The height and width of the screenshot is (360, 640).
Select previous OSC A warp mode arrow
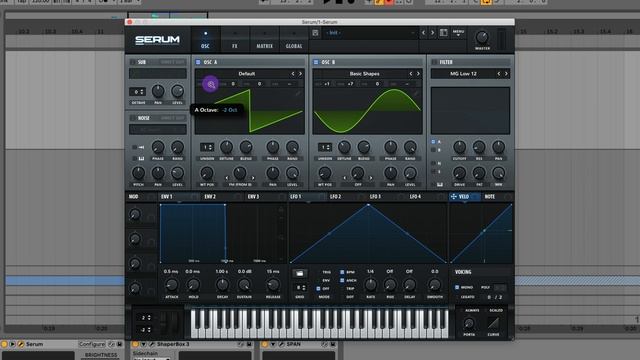(227, 178)
